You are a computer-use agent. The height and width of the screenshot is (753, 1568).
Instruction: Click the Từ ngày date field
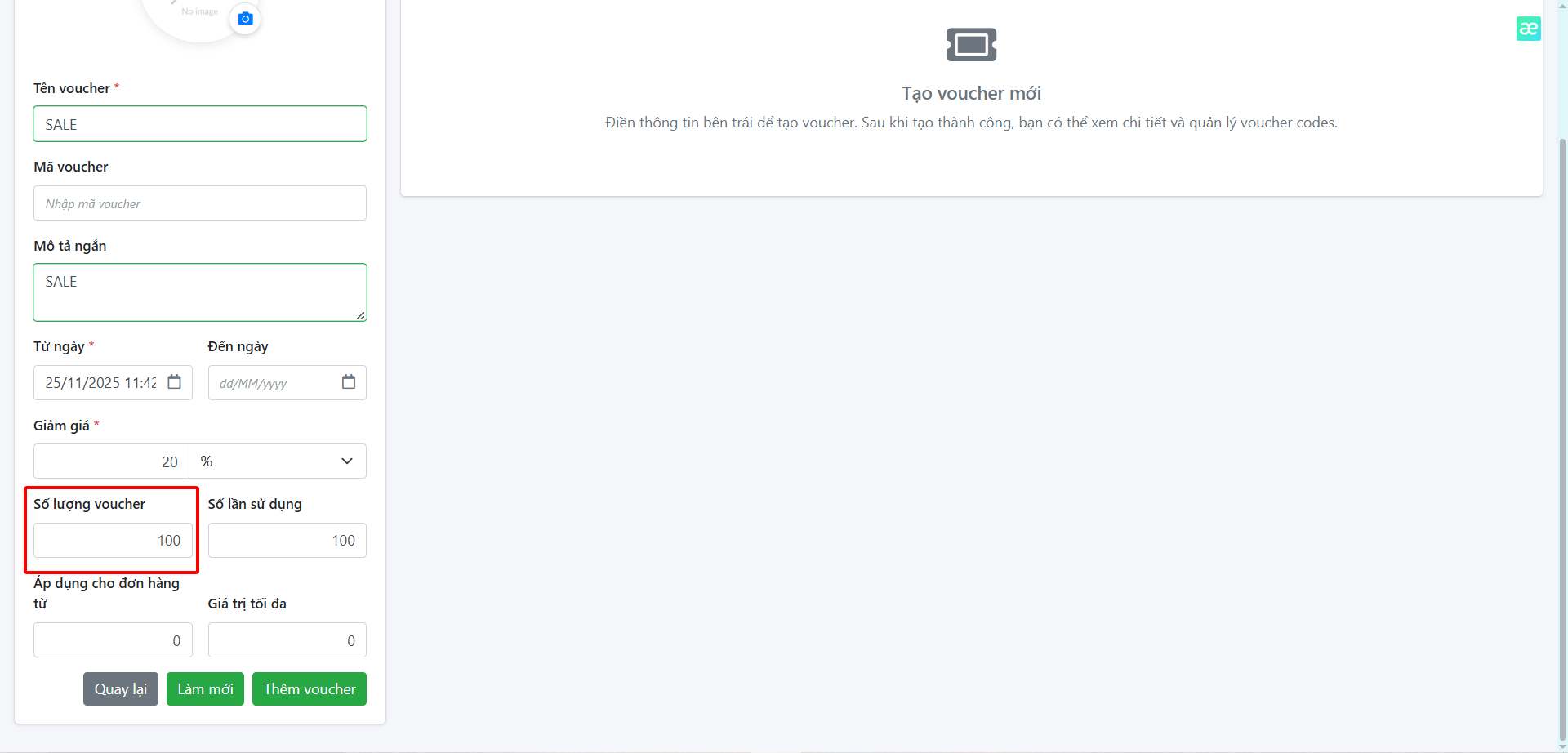click(113, 382)
